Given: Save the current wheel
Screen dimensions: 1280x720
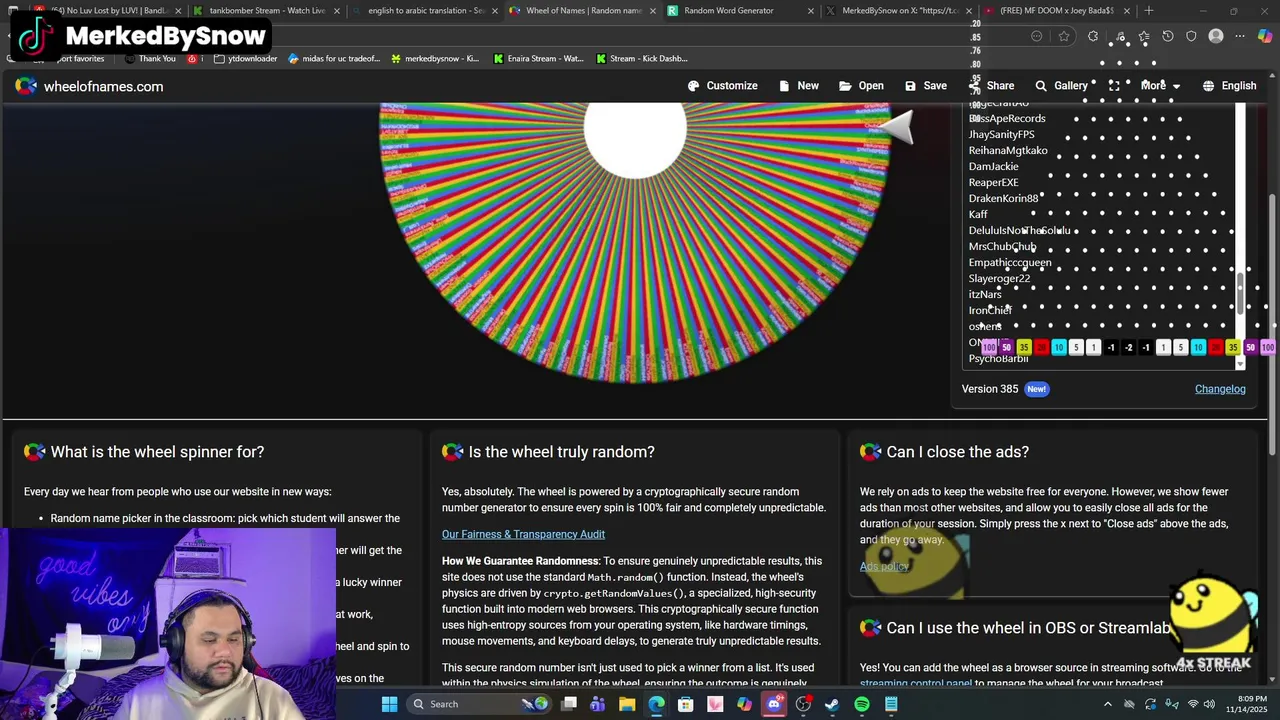Looking at the screenshot, I should click(x=925, y=86).
